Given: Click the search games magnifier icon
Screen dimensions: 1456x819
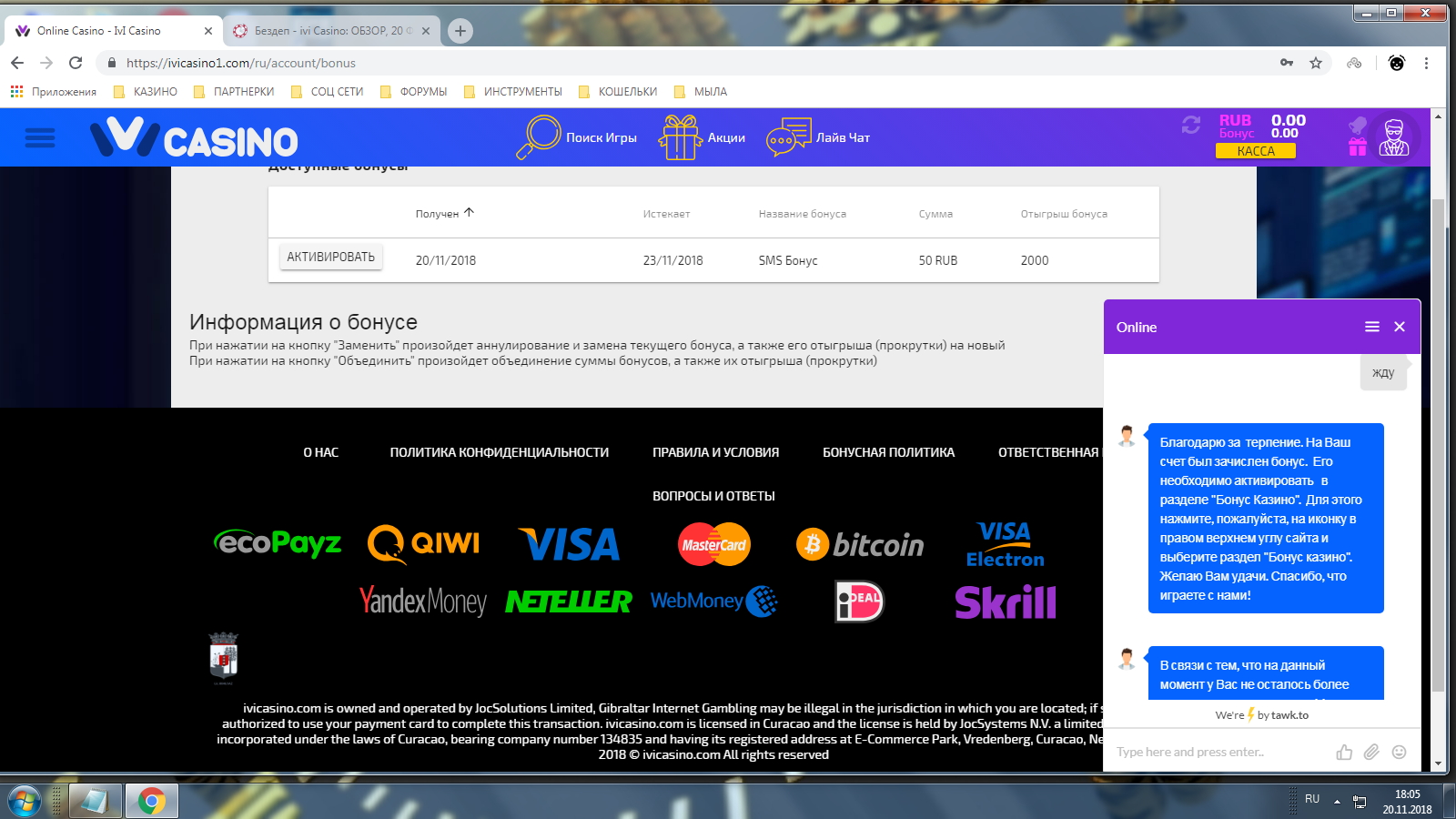Looking at the screenshot, I should 538,137.
